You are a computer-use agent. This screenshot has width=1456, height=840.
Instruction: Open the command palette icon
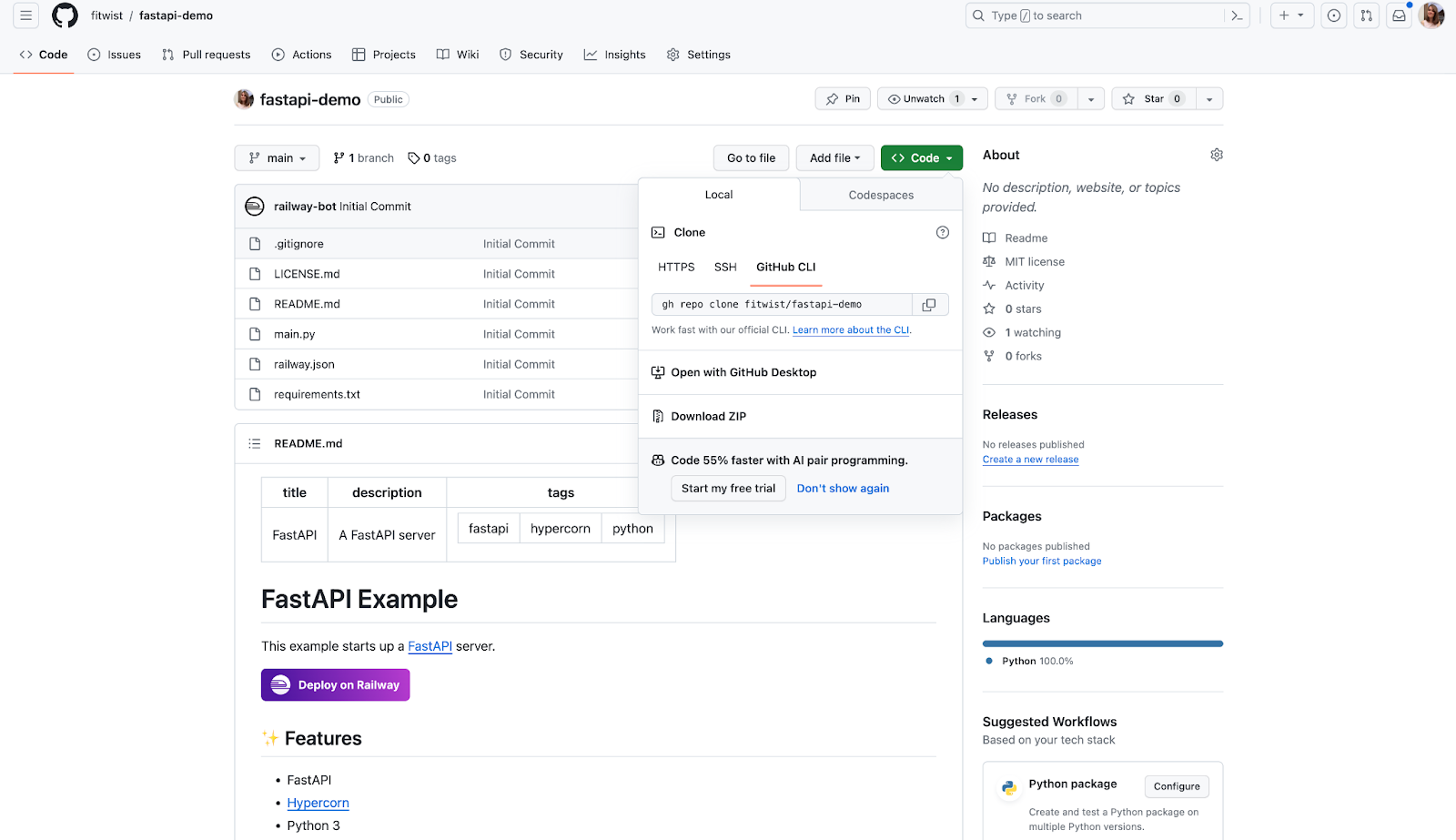1237,15
